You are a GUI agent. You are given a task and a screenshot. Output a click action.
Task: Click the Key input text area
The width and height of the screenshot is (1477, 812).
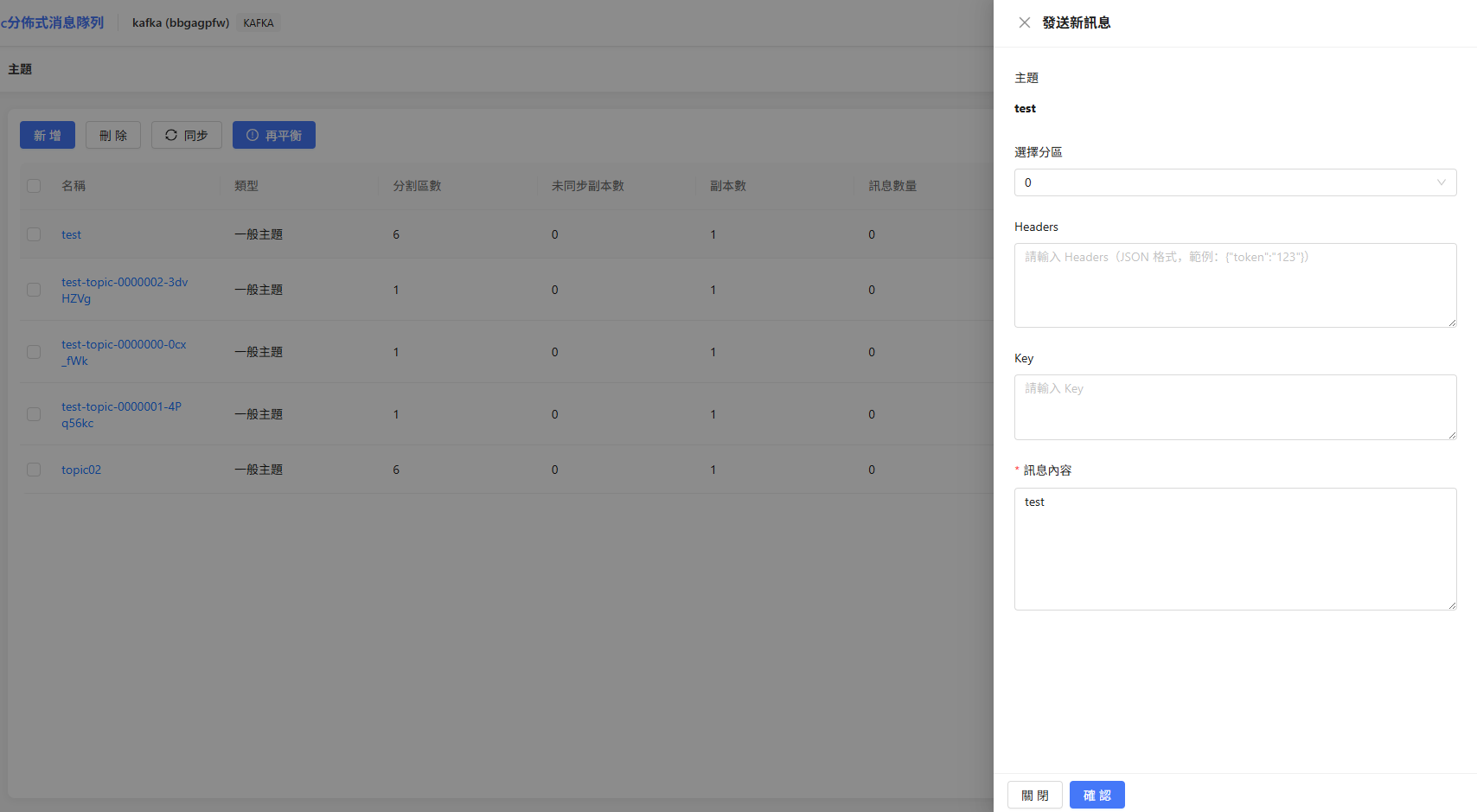click(1235, 407)
